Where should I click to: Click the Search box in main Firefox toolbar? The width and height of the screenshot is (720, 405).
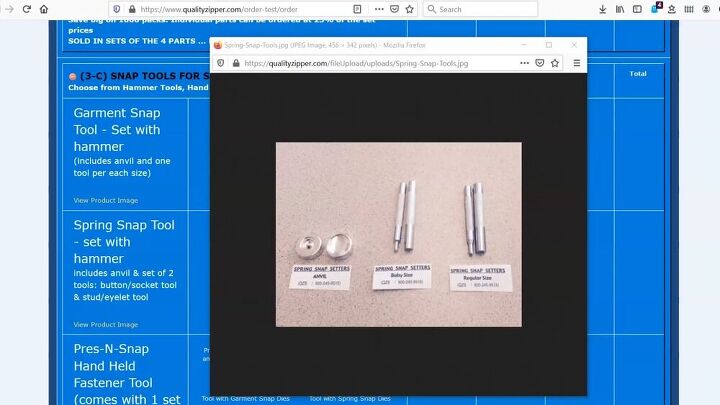coord(480,9)
